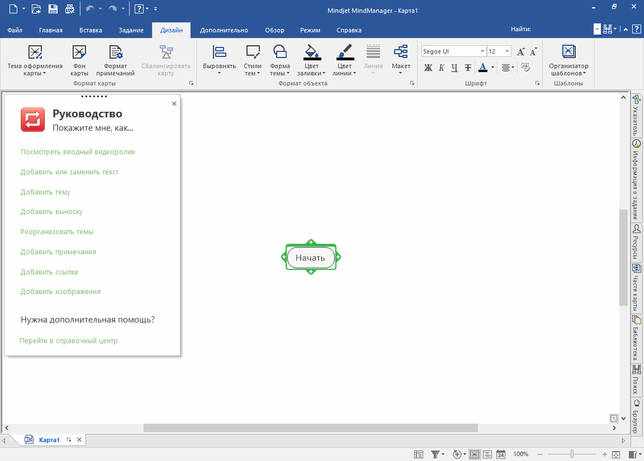Image resolution: width=644 pixels, height=461 pixels.
Task: Open Формат примечаний settings
Action: click(x=115, y=60)
